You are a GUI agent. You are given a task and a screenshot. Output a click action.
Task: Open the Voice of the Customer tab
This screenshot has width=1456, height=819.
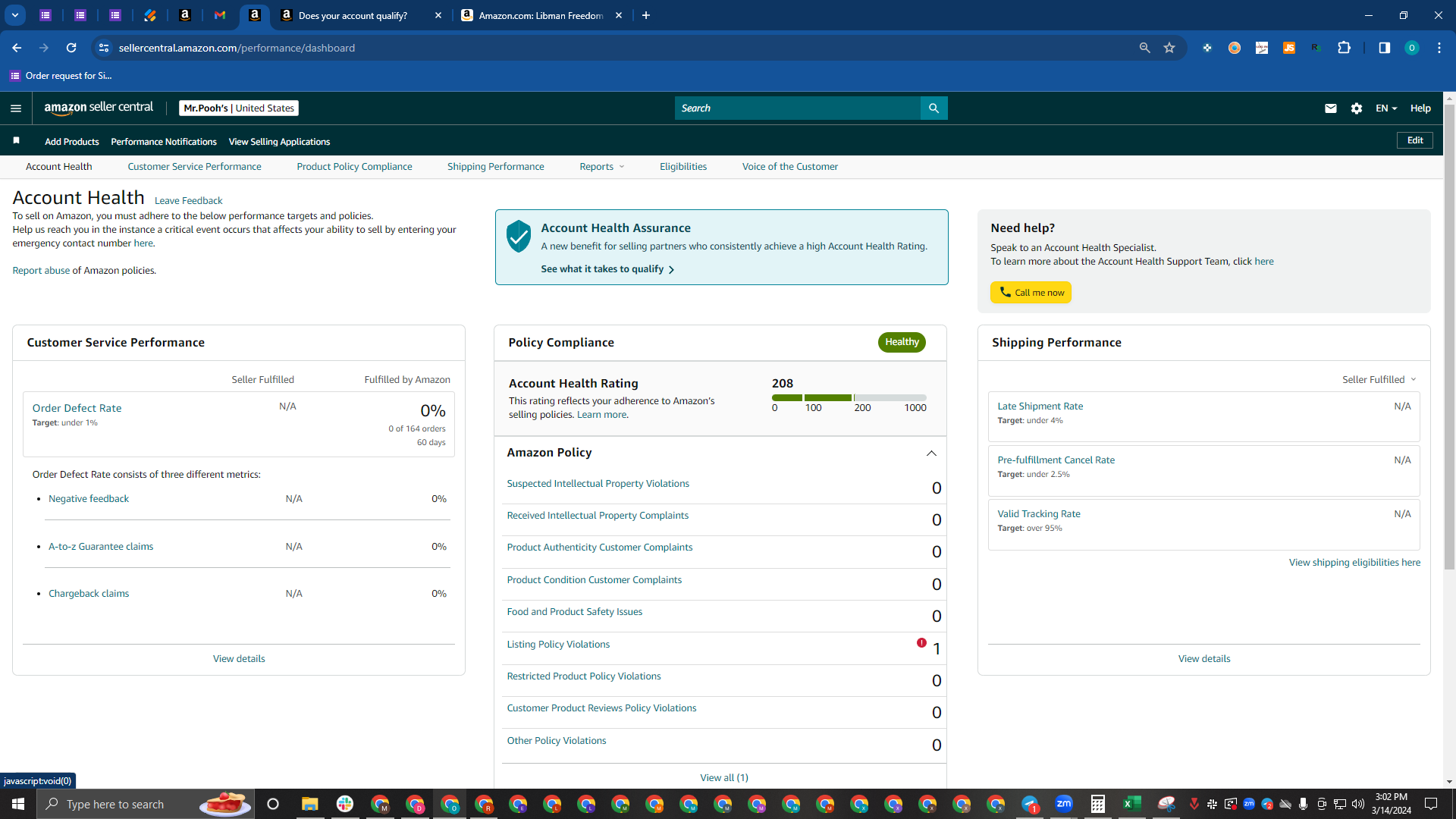(789, 167)
